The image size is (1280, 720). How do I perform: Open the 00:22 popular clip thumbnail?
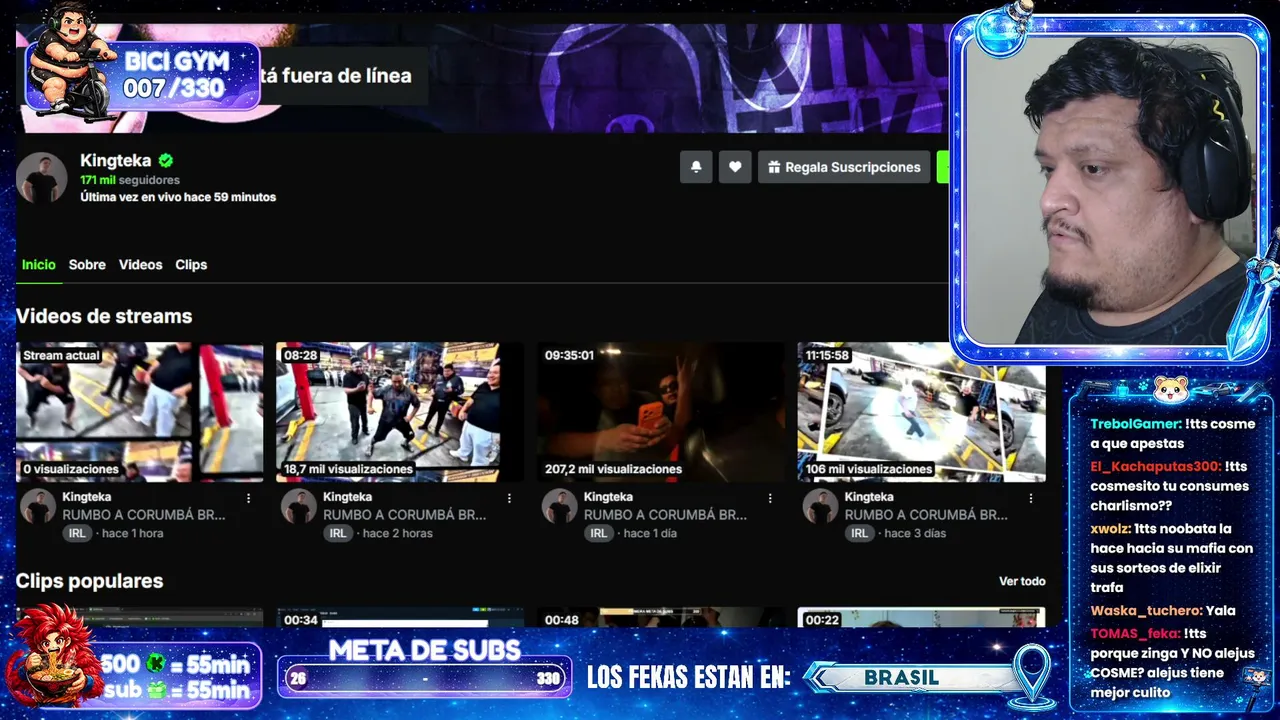pos(921,618)
